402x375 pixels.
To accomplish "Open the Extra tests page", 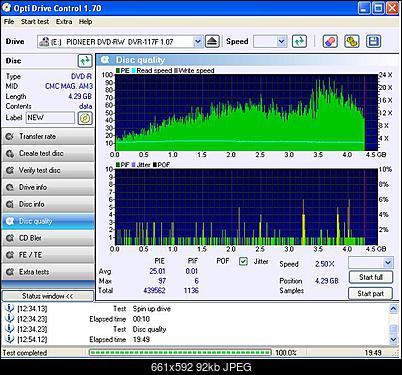I will pyautogui.click(x=48, y=272).
